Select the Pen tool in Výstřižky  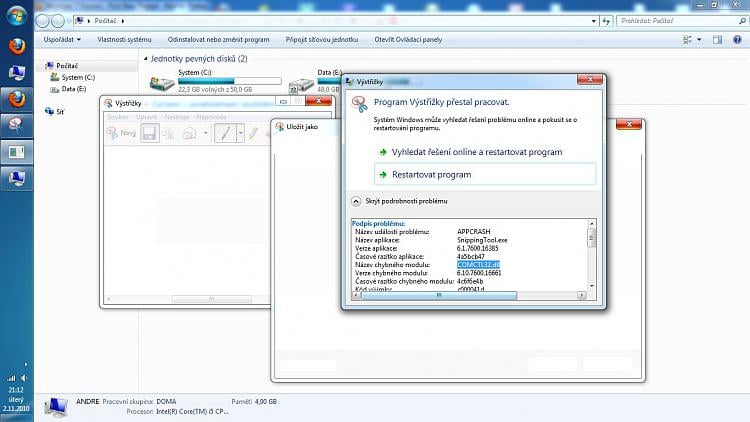[x=225, y=133]
